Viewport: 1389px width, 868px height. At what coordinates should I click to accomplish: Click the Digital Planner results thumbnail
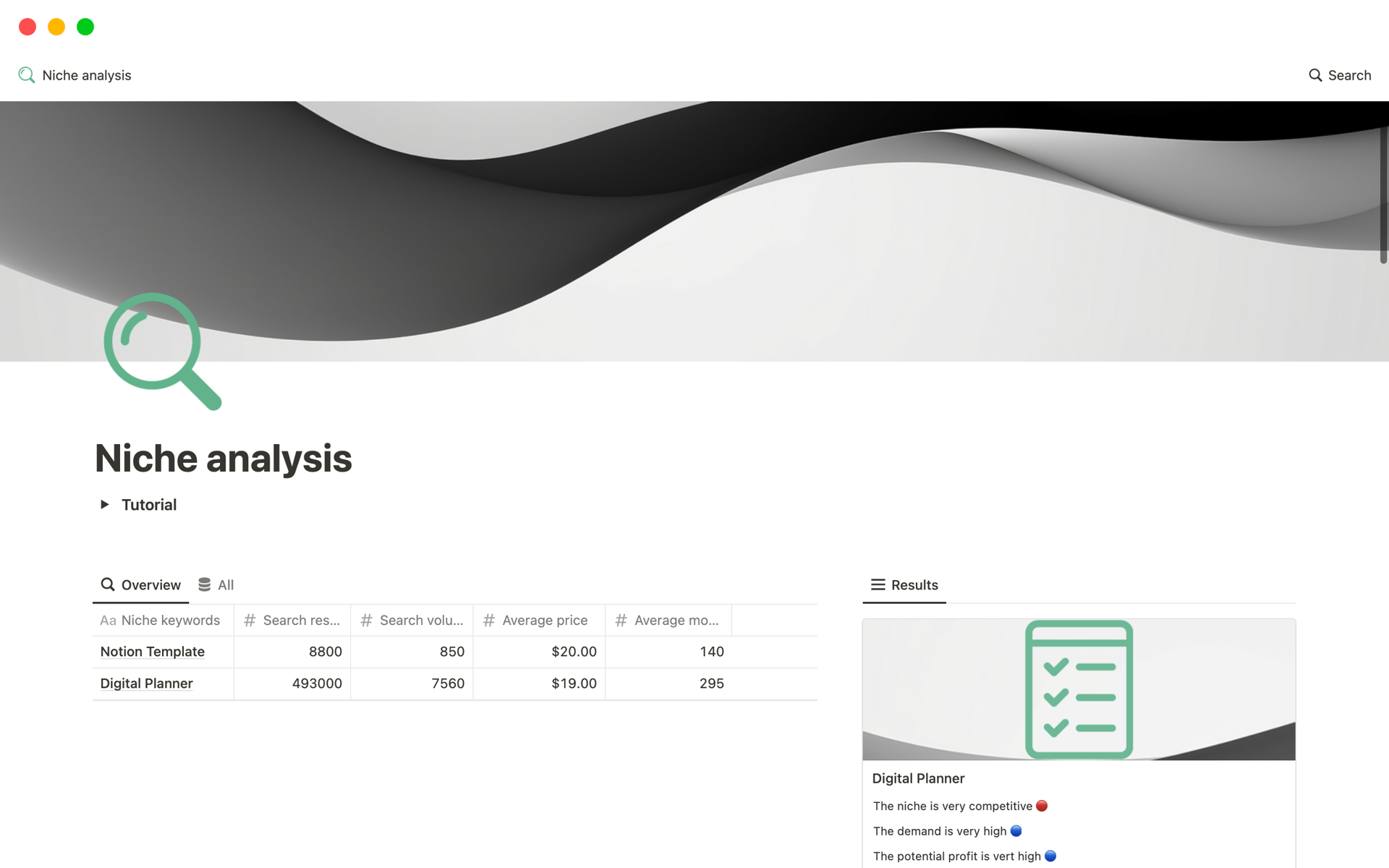[1079, 689]
